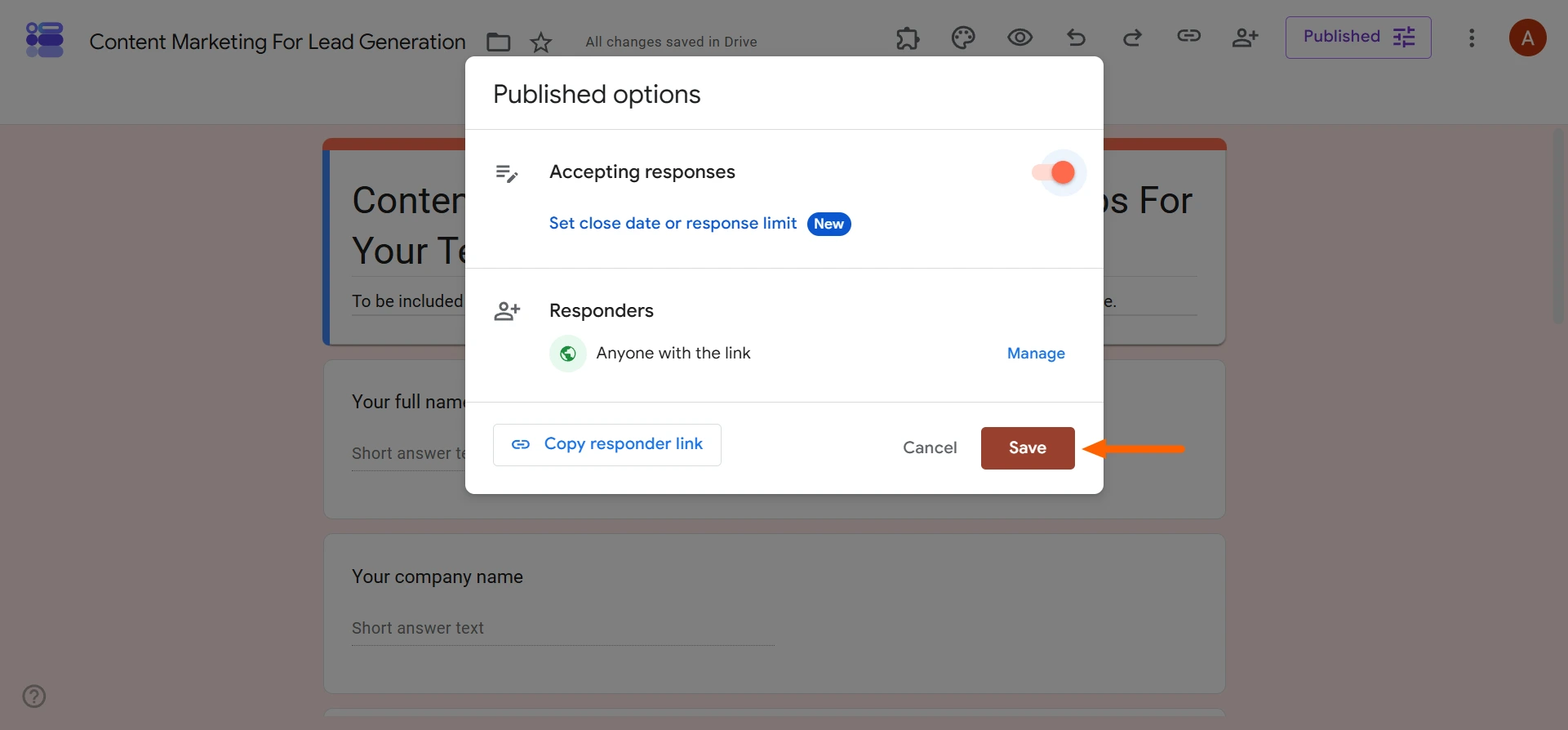Star the form with the star icon

click(x=541, y=42)
